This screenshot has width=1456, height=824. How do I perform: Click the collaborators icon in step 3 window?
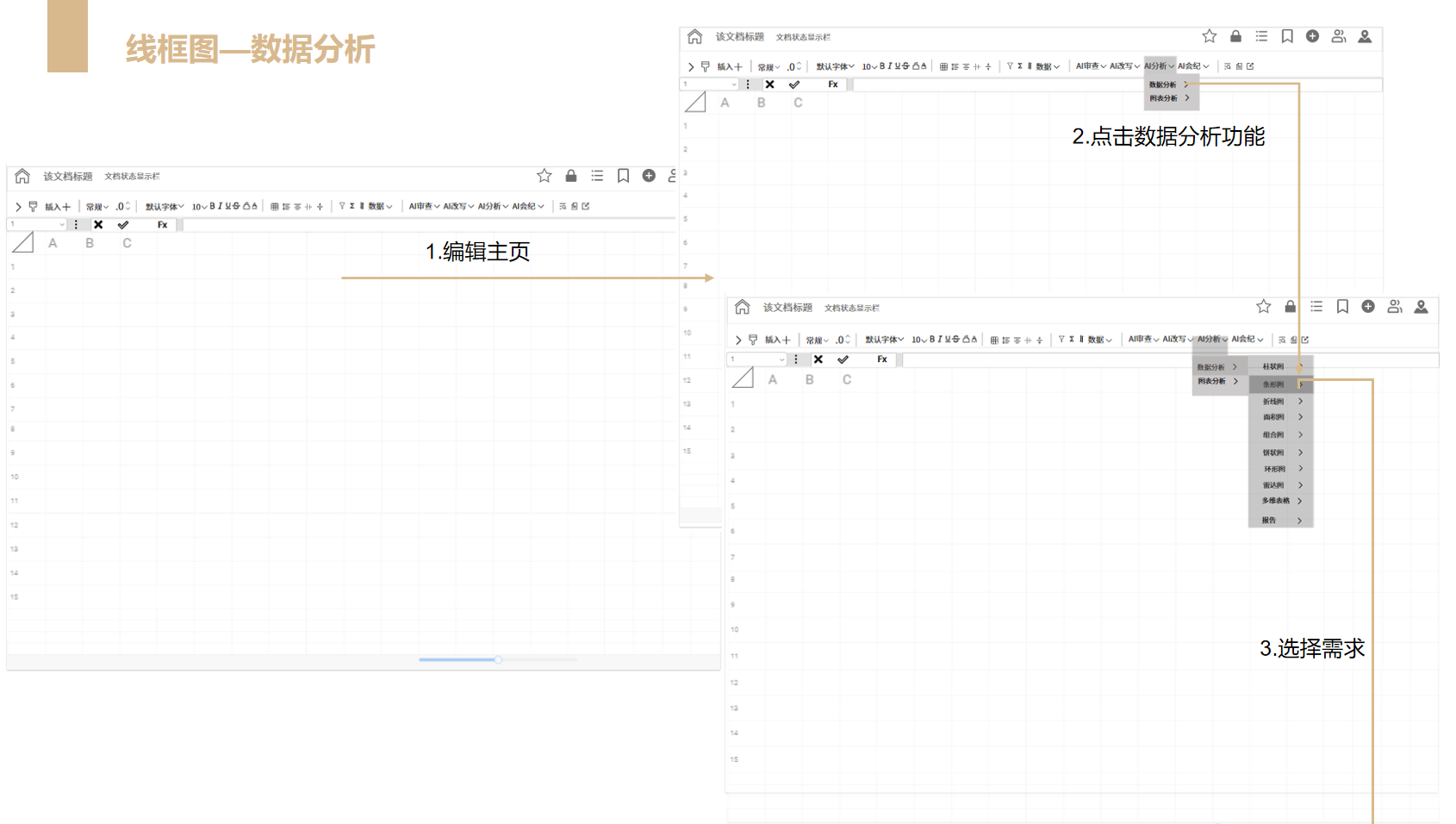[x=1395, y=306]
